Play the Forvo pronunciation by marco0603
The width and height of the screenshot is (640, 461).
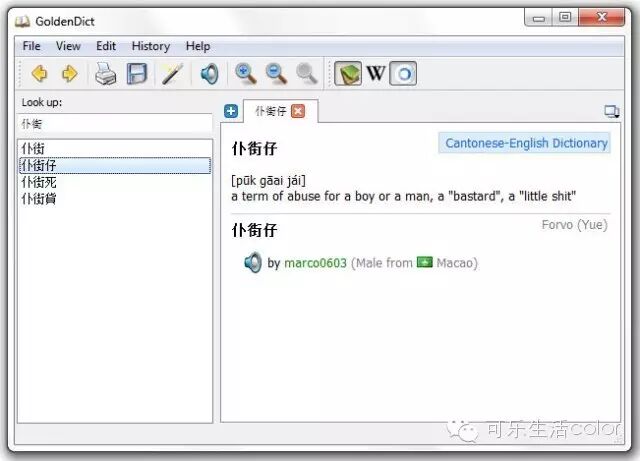(x=253, y=263)
